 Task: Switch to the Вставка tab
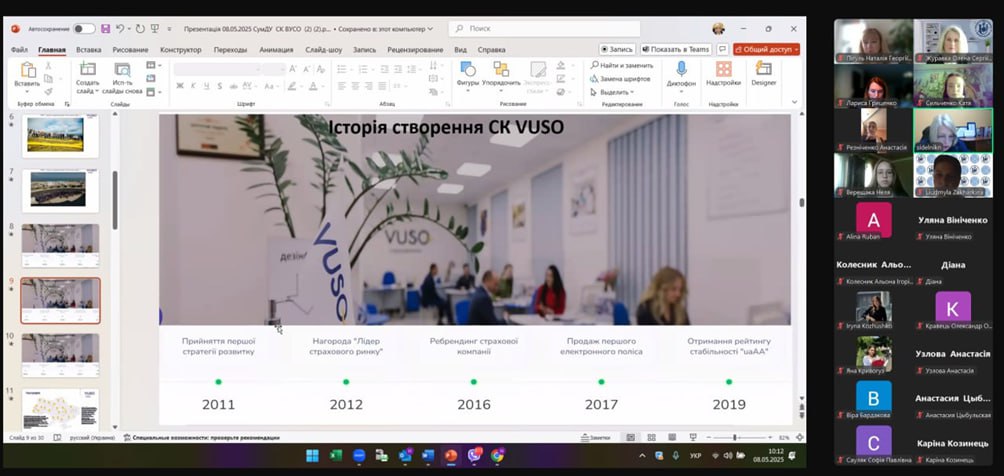point(88,50)
